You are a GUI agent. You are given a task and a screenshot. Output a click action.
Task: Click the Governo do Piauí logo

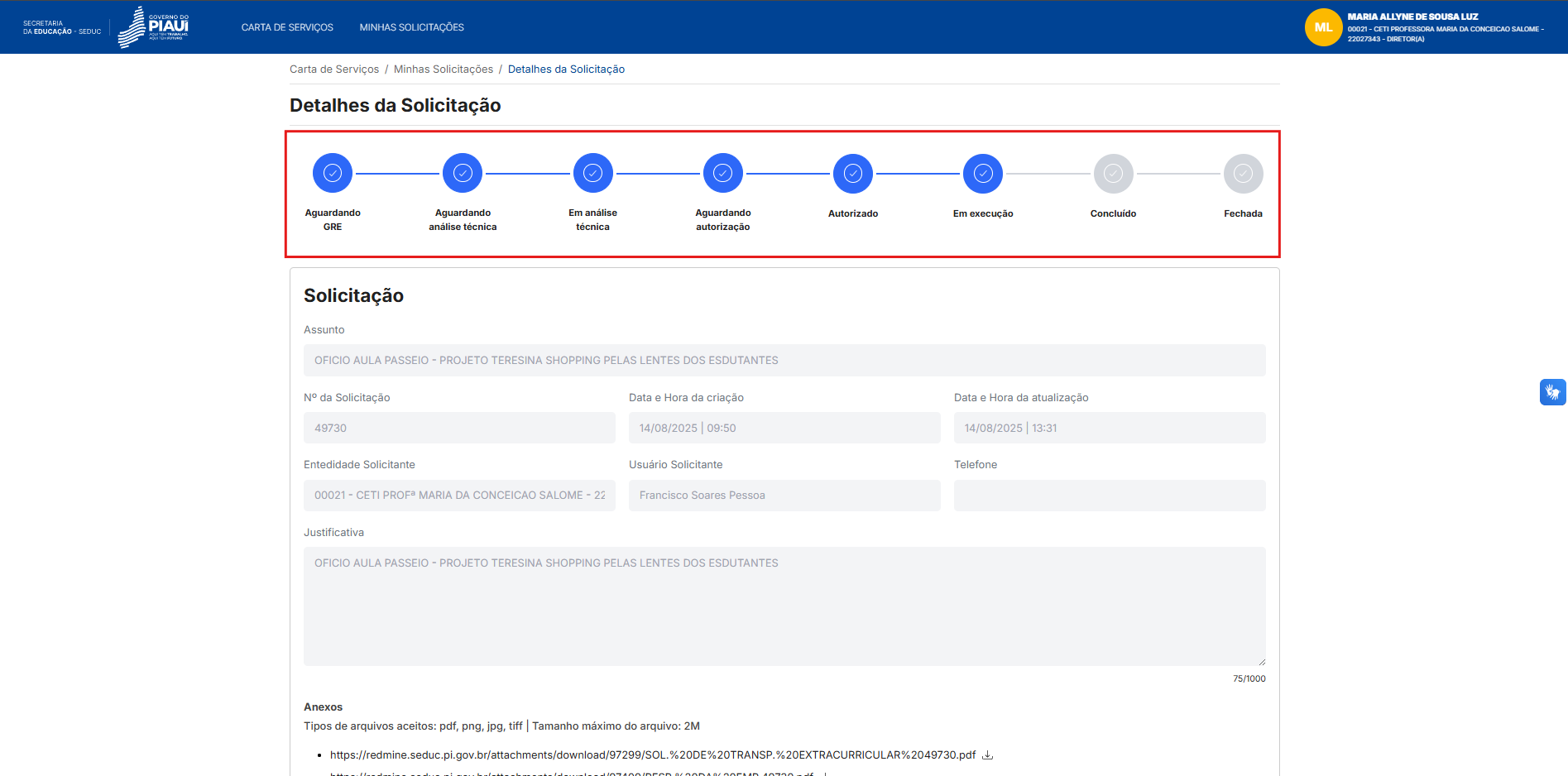(x=154, y=27)
